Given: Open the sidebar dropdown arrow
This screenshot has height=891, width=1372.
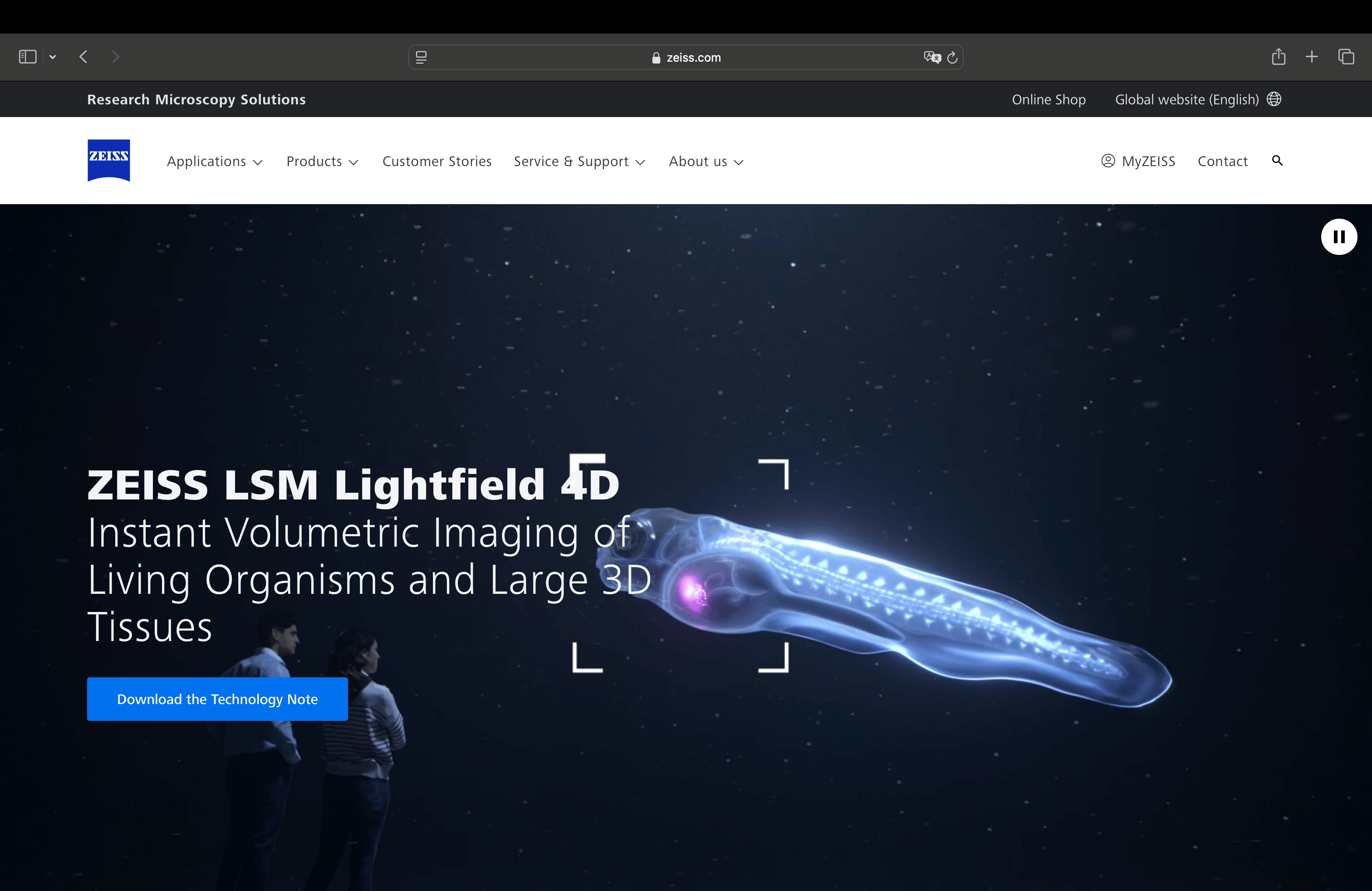Looking at the screenshot, I should (x=53, y=56).
